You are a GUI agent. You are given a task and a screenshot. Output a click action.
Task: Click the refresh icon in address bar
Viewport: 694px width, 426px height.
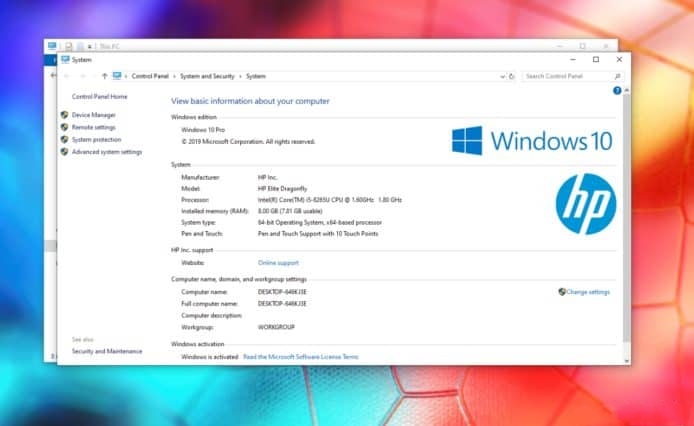tap(512, 77)
